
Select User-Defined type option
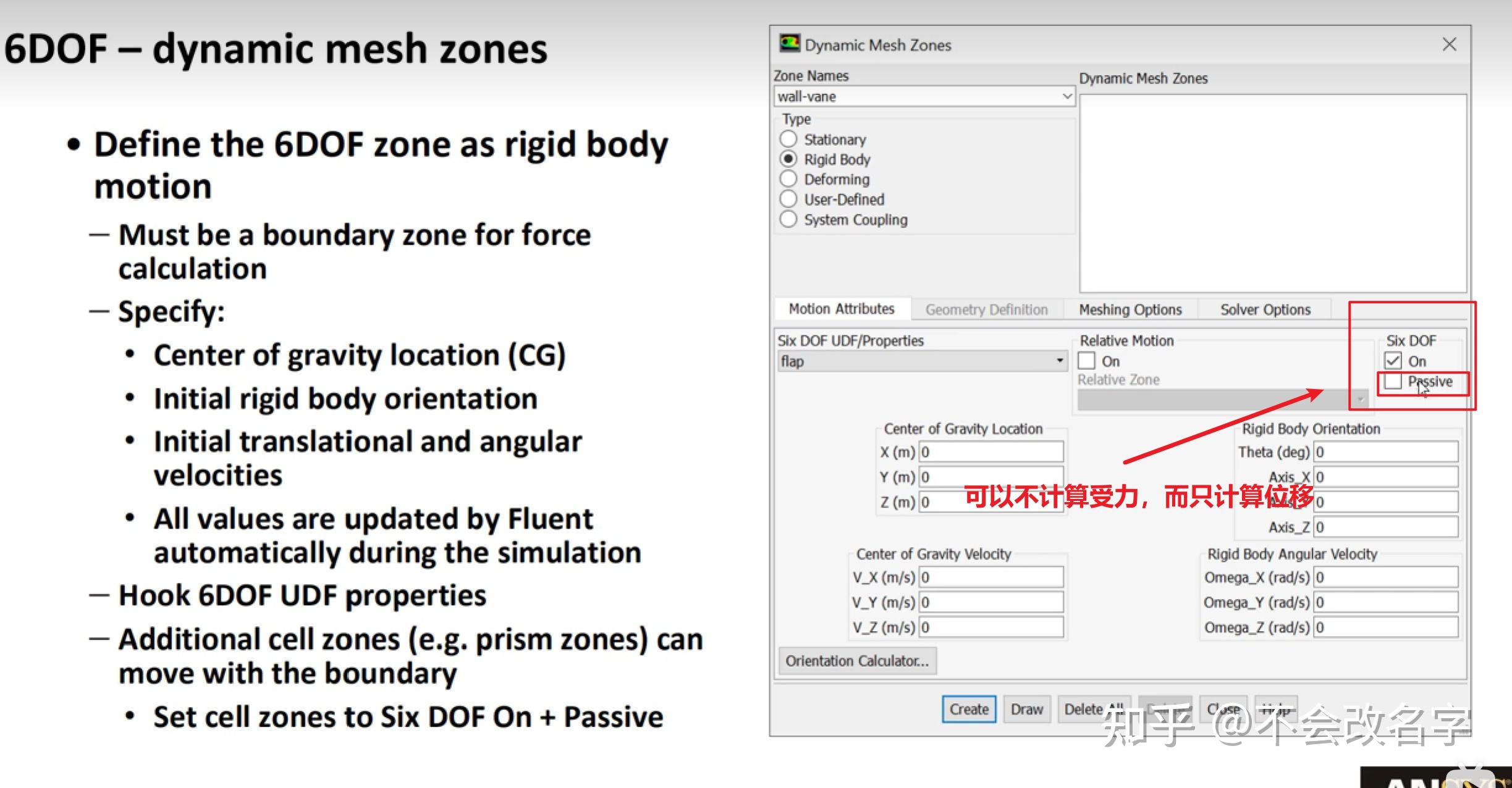[x=788, y=199]
